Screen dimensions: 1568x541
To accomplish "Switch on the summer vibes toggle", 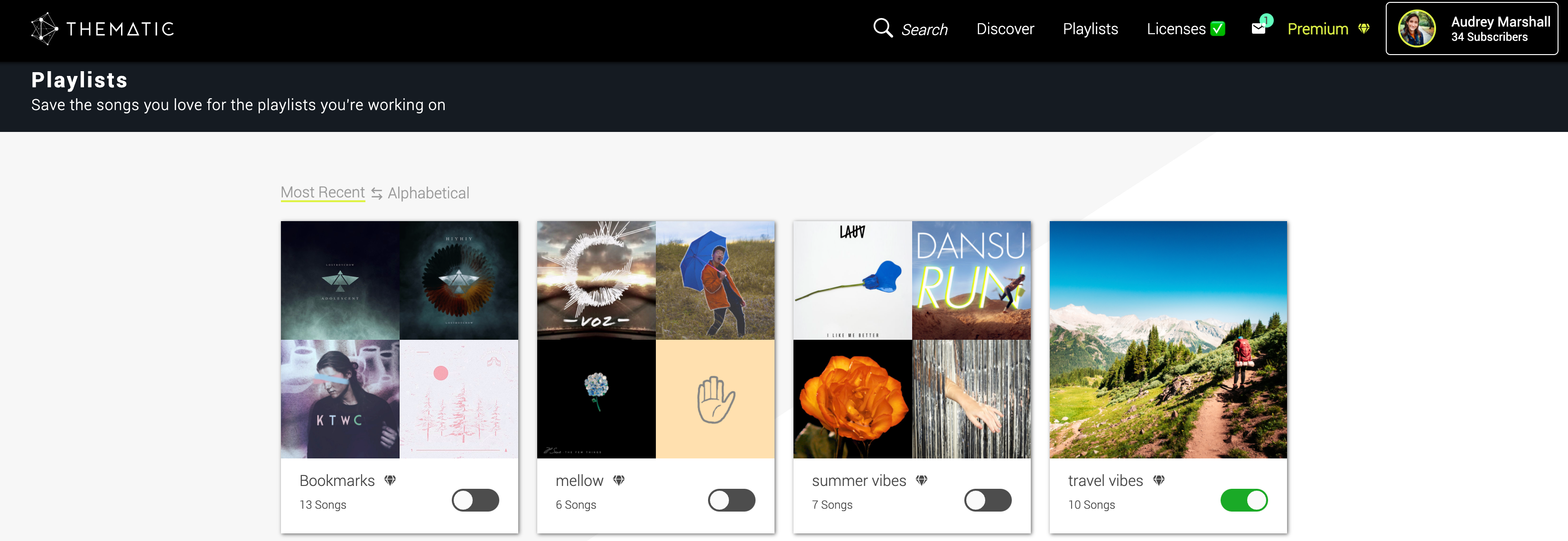I will [988, 500].
